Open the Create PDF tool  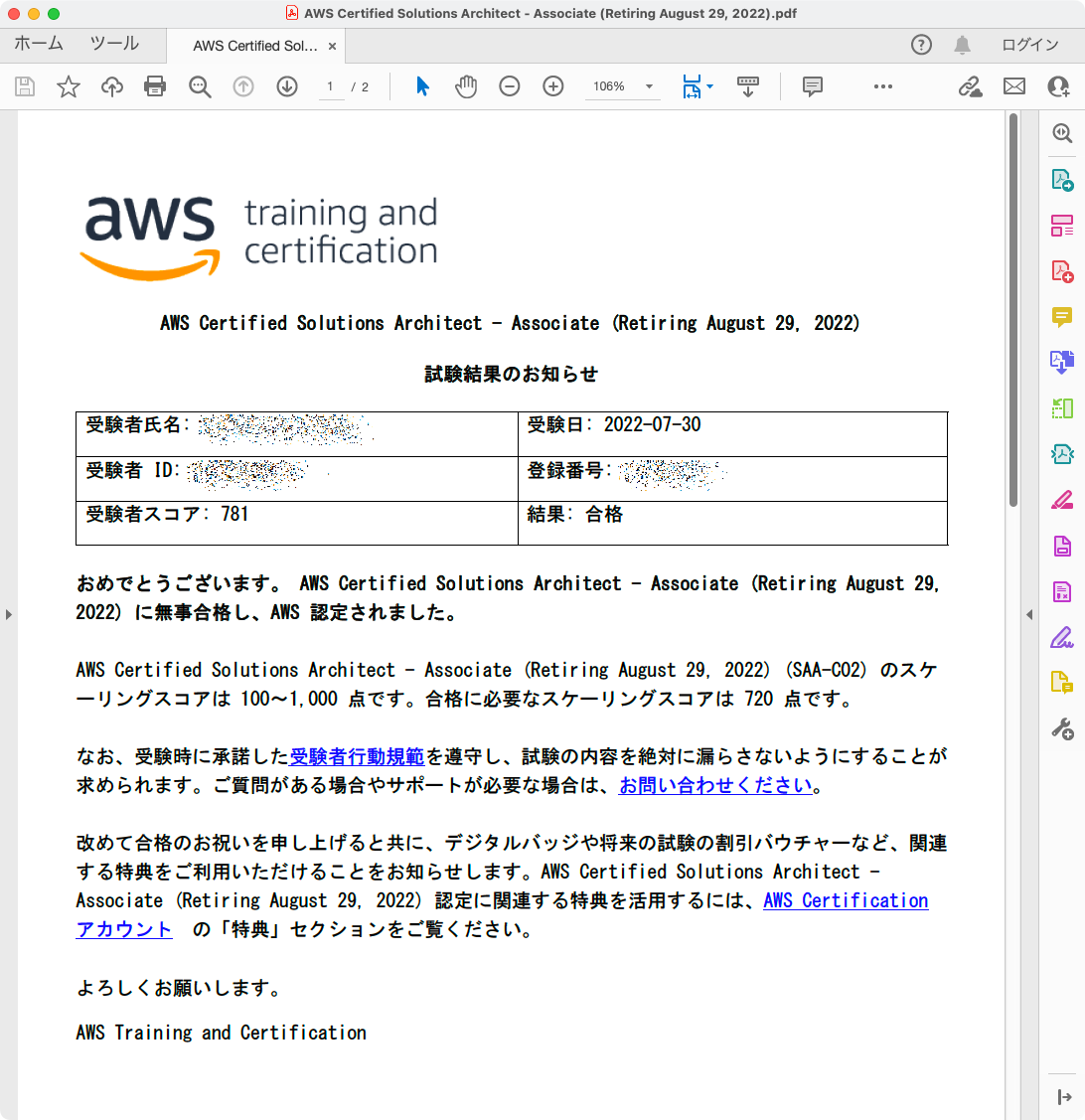point(1062,270)
